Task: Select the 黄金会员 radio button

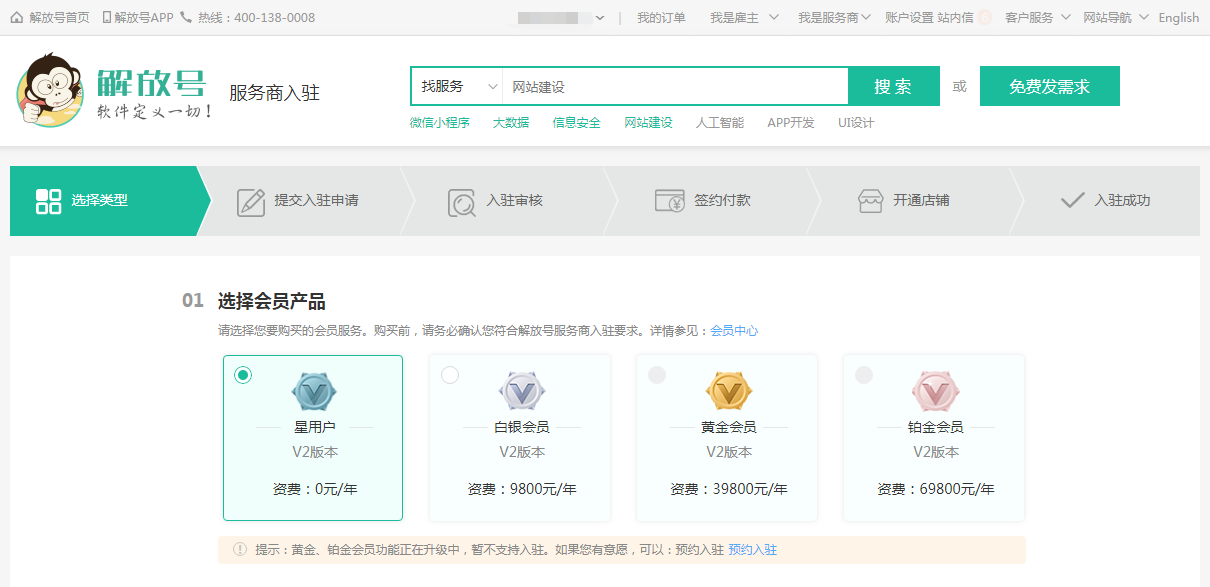Action: coord(657,375)
